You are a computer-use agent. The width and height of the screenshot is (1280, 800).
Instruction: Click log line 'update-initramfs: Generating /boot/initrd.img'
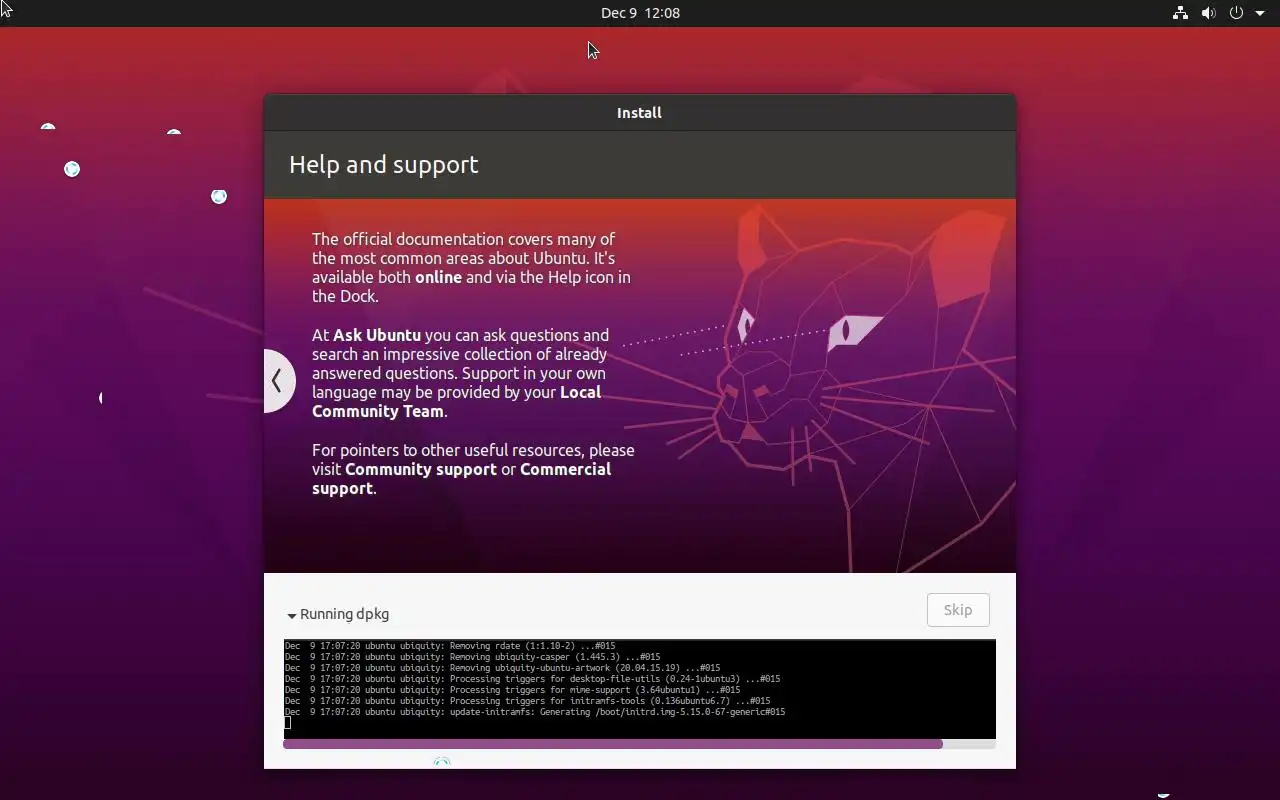coord(535,712)
